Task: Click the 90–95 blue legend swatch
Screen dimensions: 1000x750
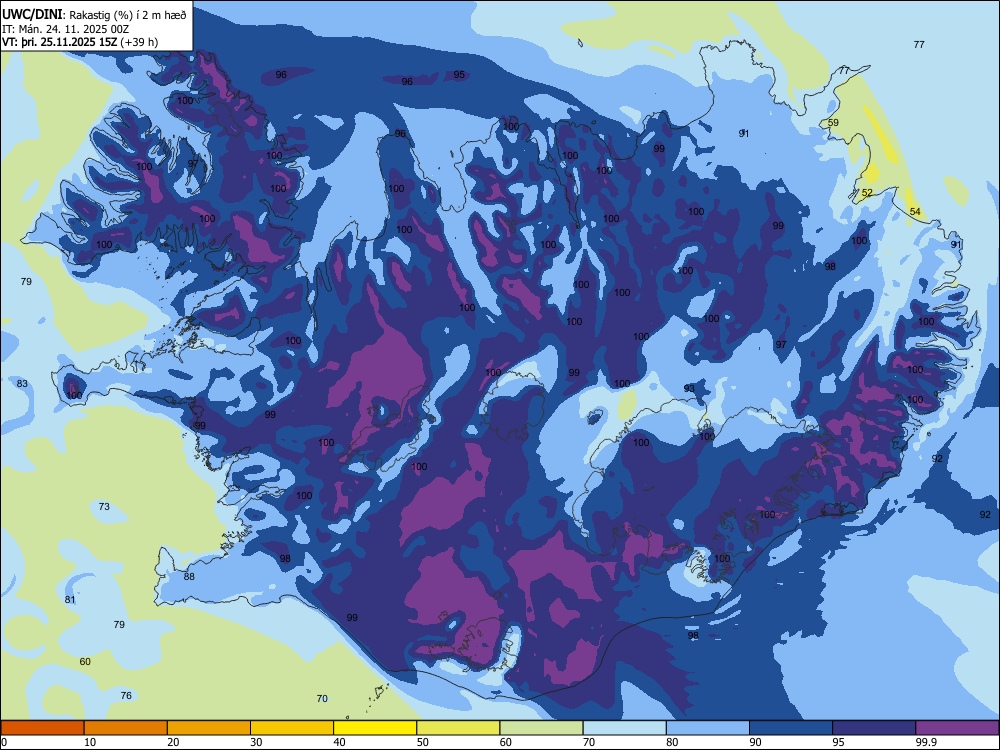Action: [x=791, y=728]
